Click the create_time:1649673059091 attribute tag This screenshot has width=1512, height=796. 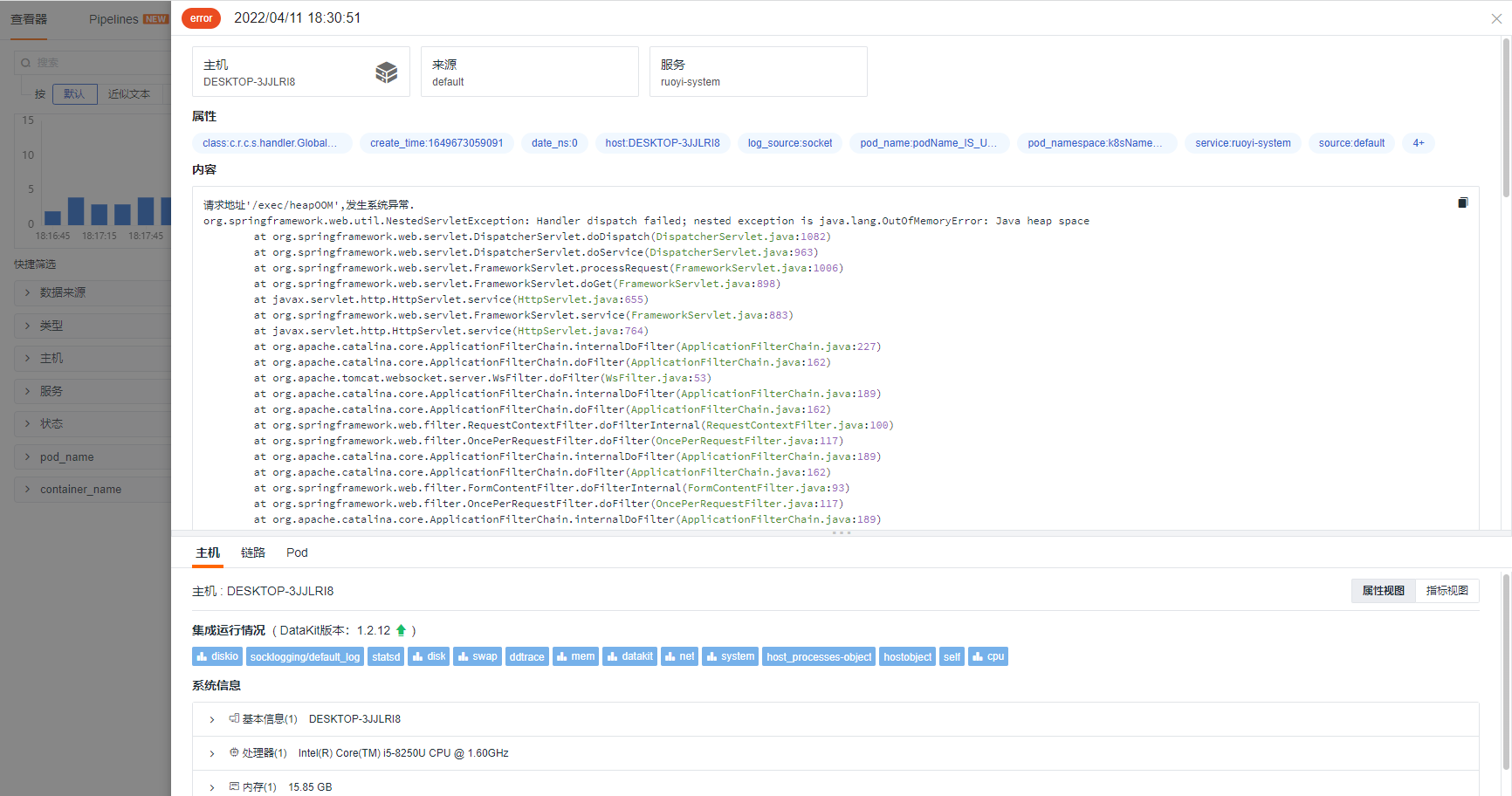pyautogui.click(x=436, y=143)
